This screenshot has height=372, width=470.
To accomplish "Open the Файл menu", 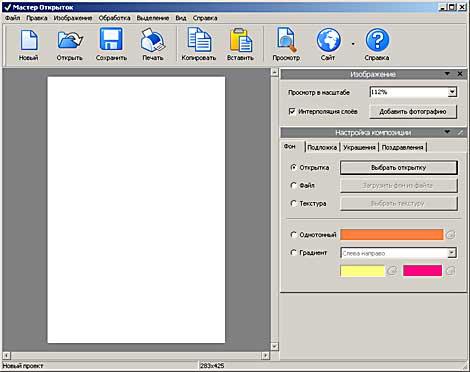I will (x=13, y=18).
